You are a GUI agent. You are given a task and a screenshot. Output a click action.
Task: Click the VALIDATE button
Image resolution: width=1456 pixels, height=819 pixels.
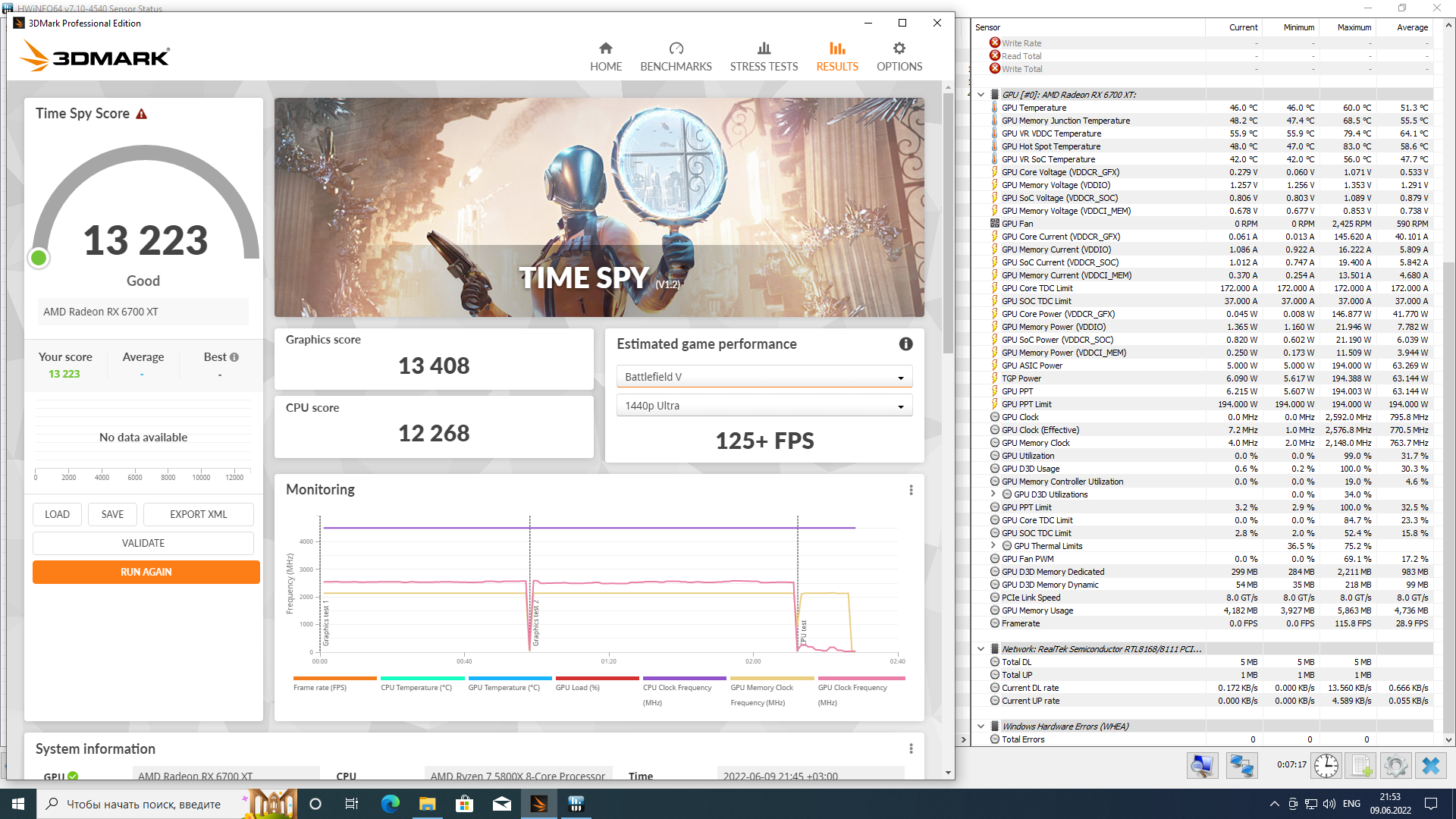(143, 543)
